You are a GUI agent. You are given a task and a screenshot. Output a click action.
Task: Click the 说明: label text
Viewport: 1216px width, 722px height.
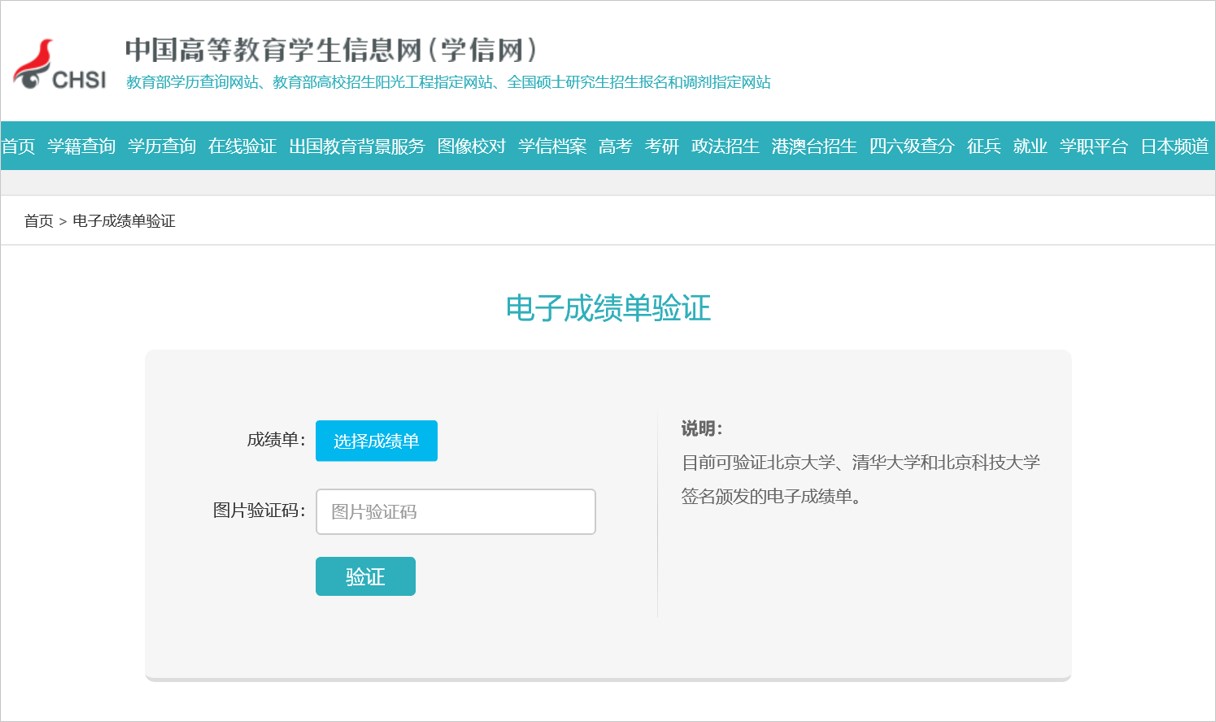tap(702, 429)
